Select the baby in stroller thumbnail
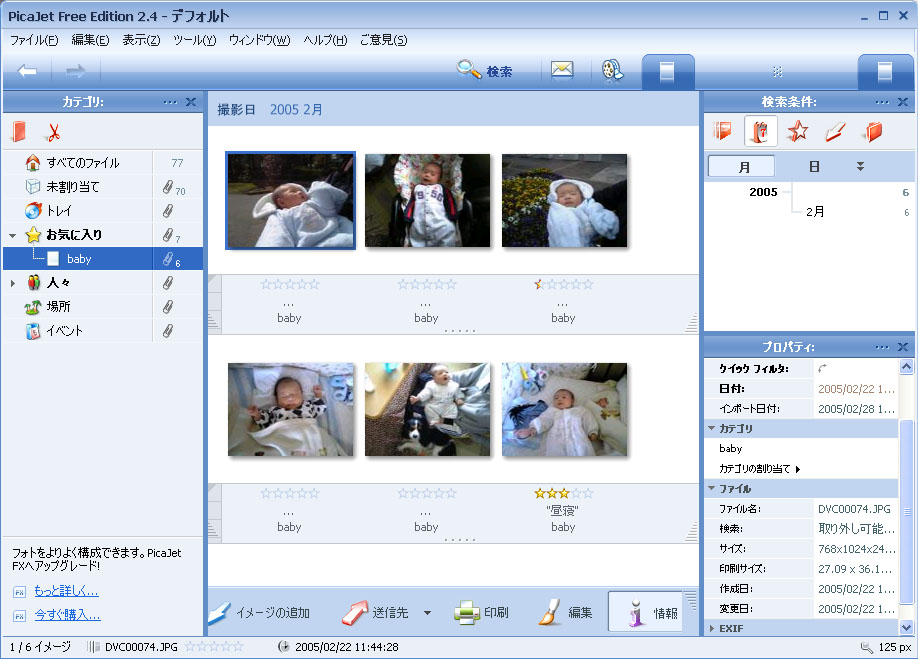This screenshot has width=918, height=659. point(427,200)
